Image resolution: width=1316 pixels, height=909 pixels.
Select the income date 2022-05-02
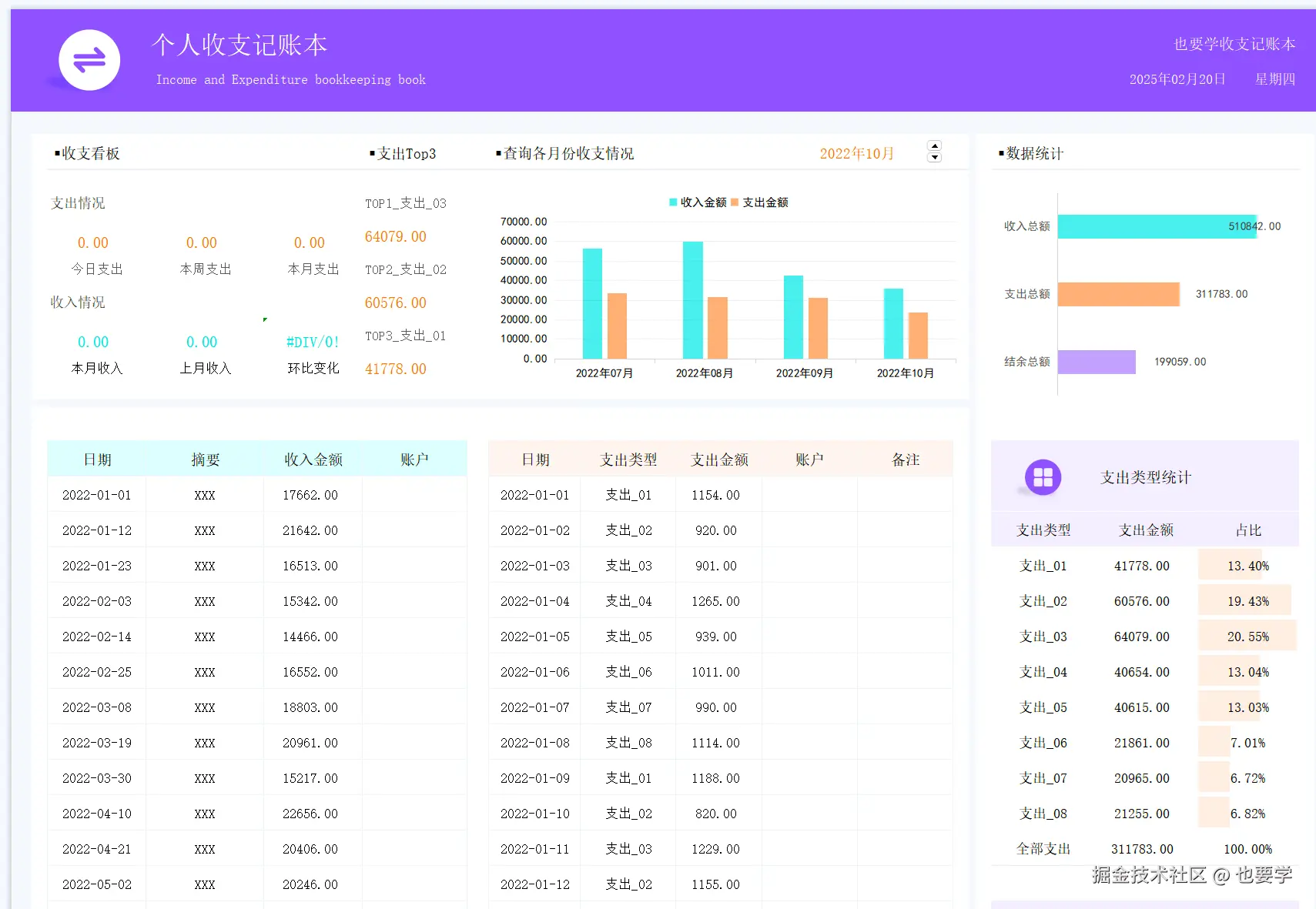tap(97, 884)
